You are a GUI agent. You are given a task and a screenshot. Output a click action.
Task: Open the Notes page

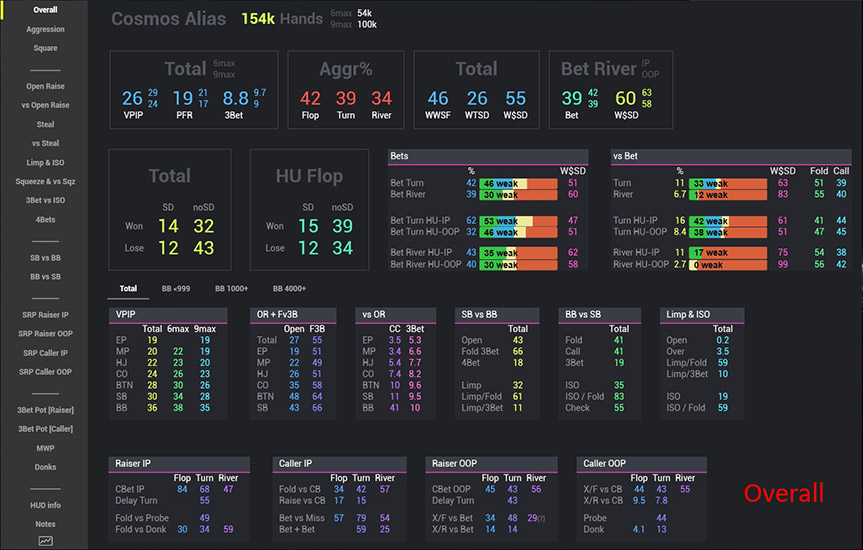[x=45, y=524]
